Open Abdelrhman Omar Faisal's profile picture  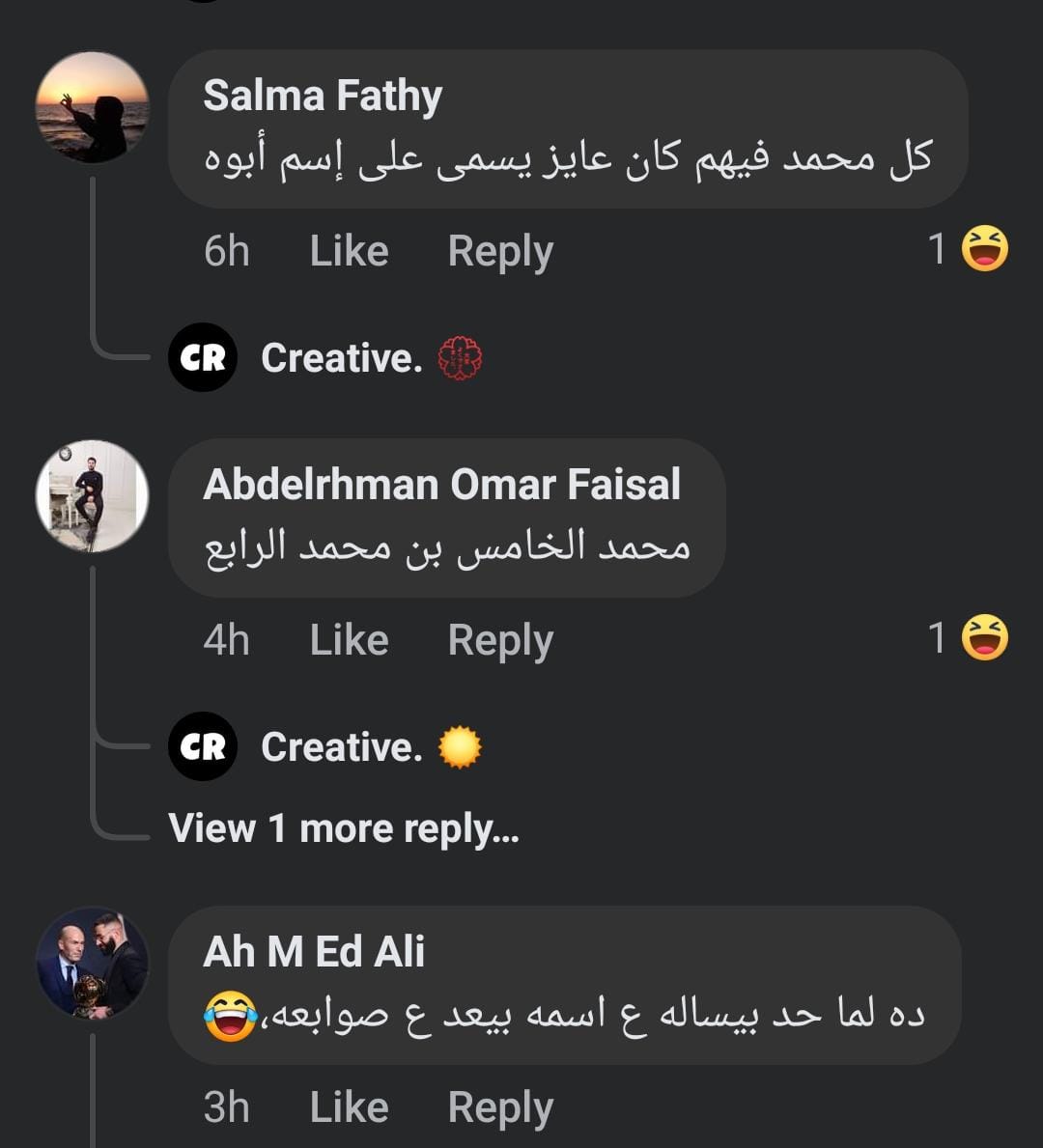tap(93, 496)
